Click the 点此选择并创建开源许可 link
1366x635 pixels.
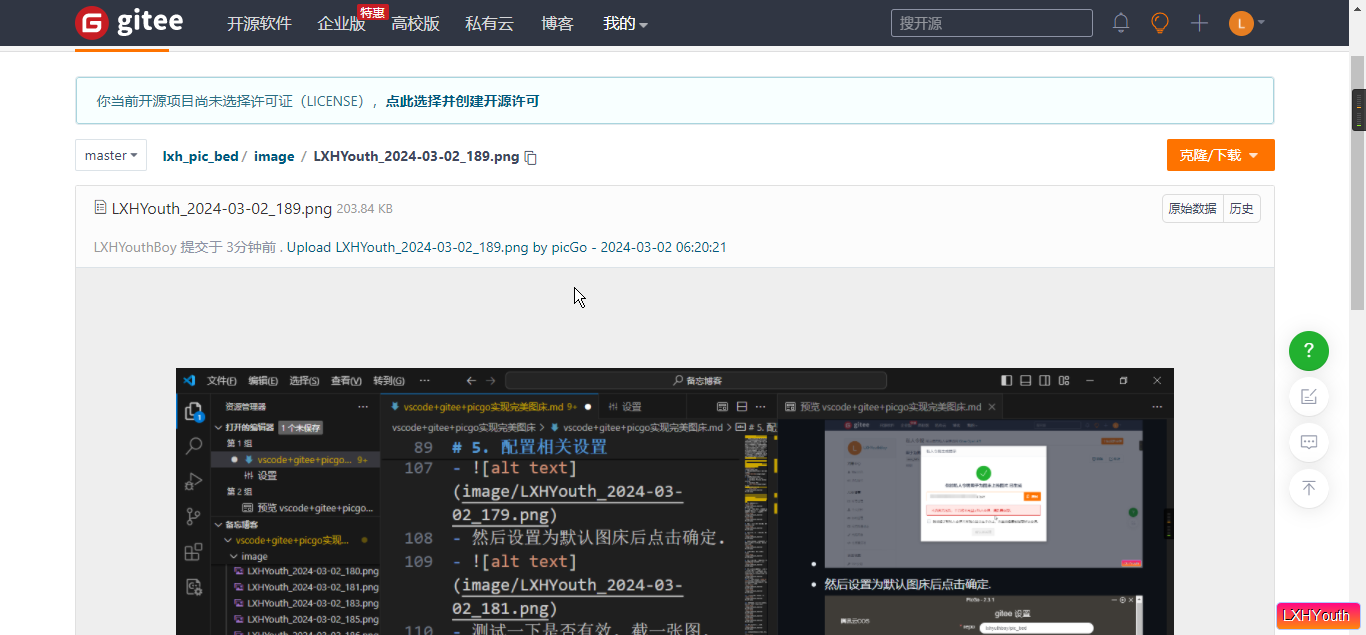tap(462, 101)
